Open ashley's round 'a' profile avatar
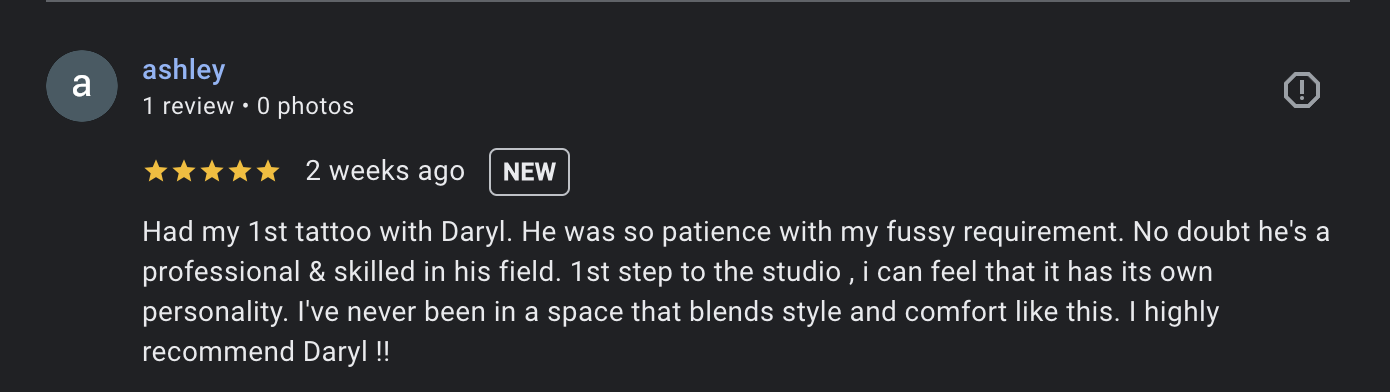This screenshot has width=1390, height=392. coord(82,86)
